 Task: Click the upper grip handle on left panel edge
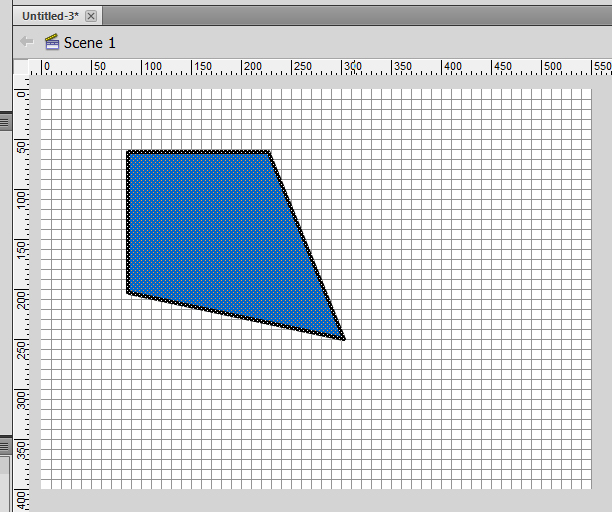point(5,122)
